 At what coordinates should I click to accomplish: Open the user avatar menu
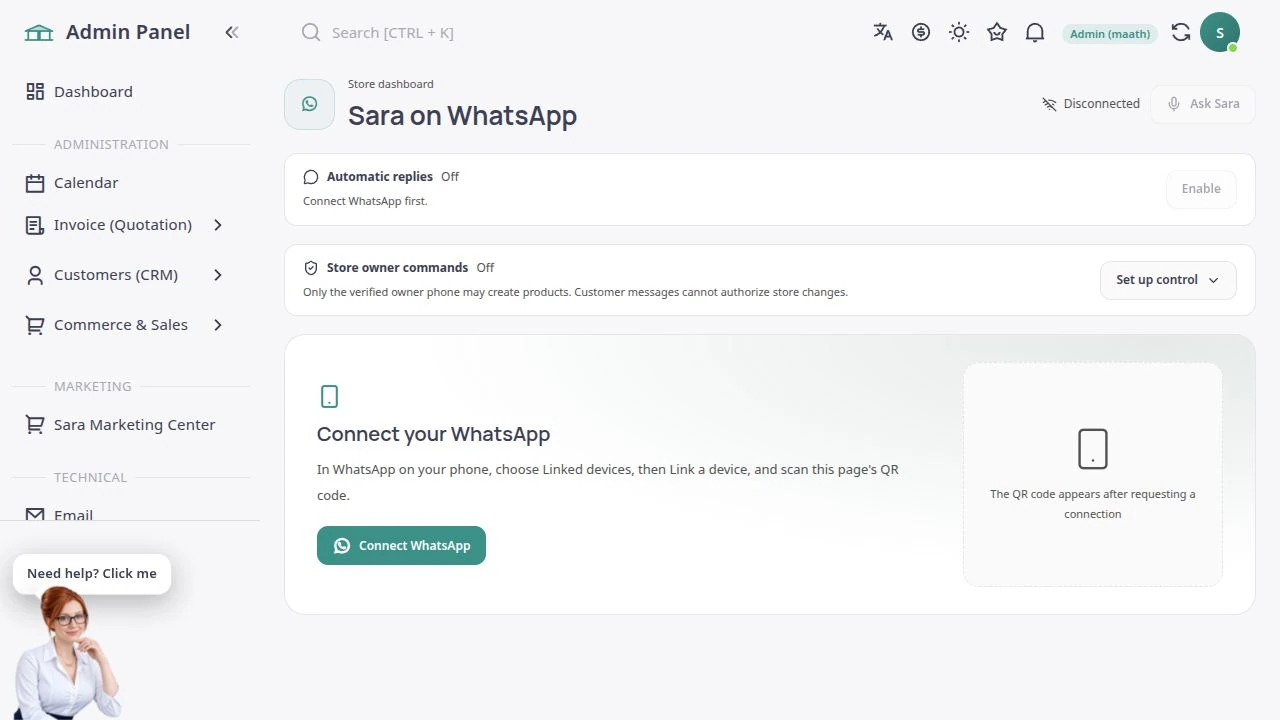click(1220, 32)
